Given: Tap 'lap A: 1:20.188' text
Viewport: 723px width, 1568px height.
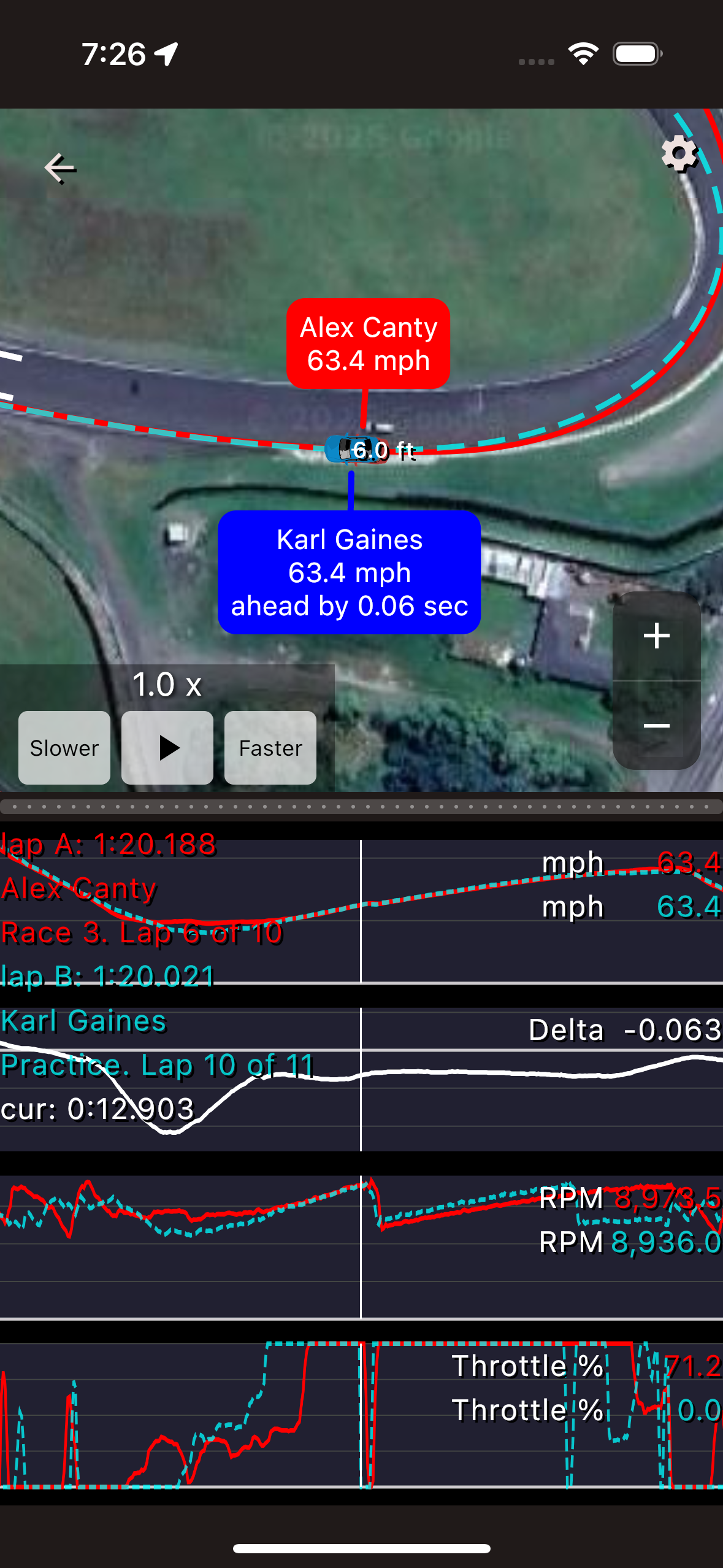Looking at the screenshot, I should pyautogui.click(x=109, y=845).
